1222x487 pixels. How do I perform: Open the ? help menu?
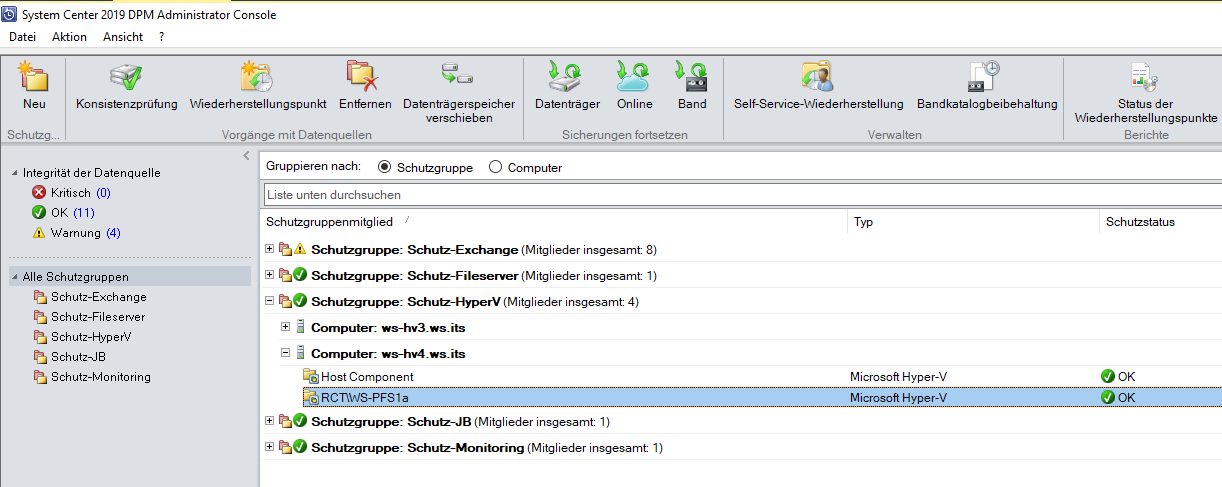(162, 37)
